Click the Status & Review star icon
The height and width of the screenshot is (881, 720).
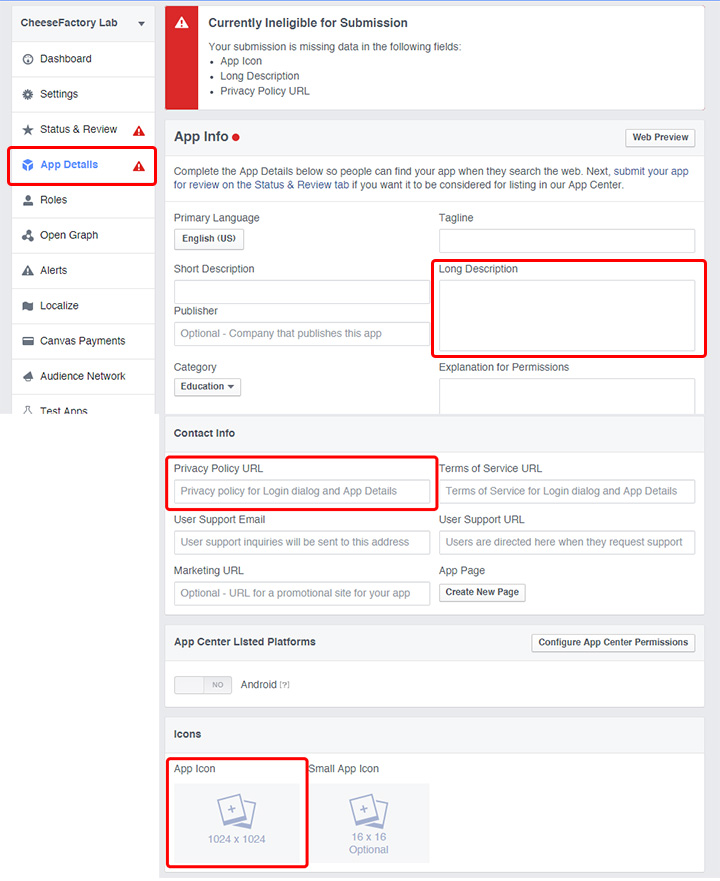[x=28, y=130]
